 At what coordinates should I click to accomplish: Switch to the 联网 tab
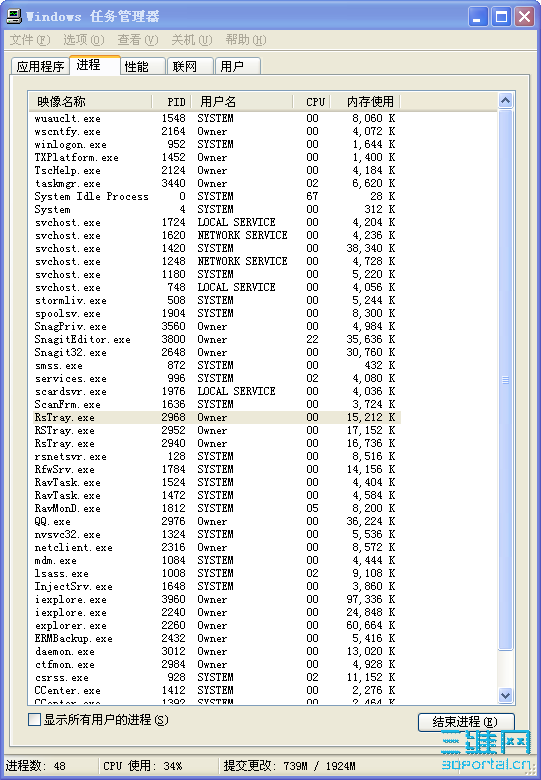click(190, 67)
